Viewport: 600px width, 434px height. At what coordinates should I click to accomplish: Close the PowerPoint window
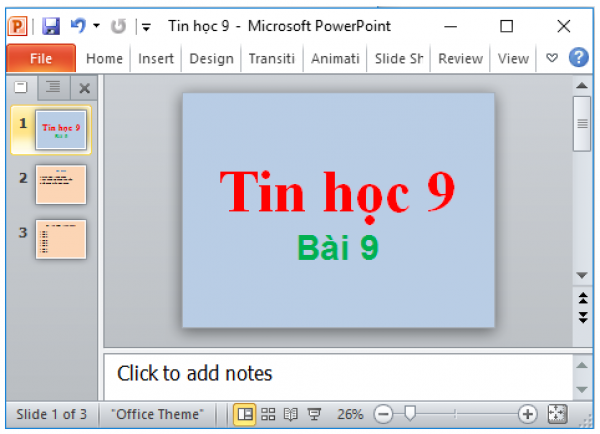coord(564,26)
